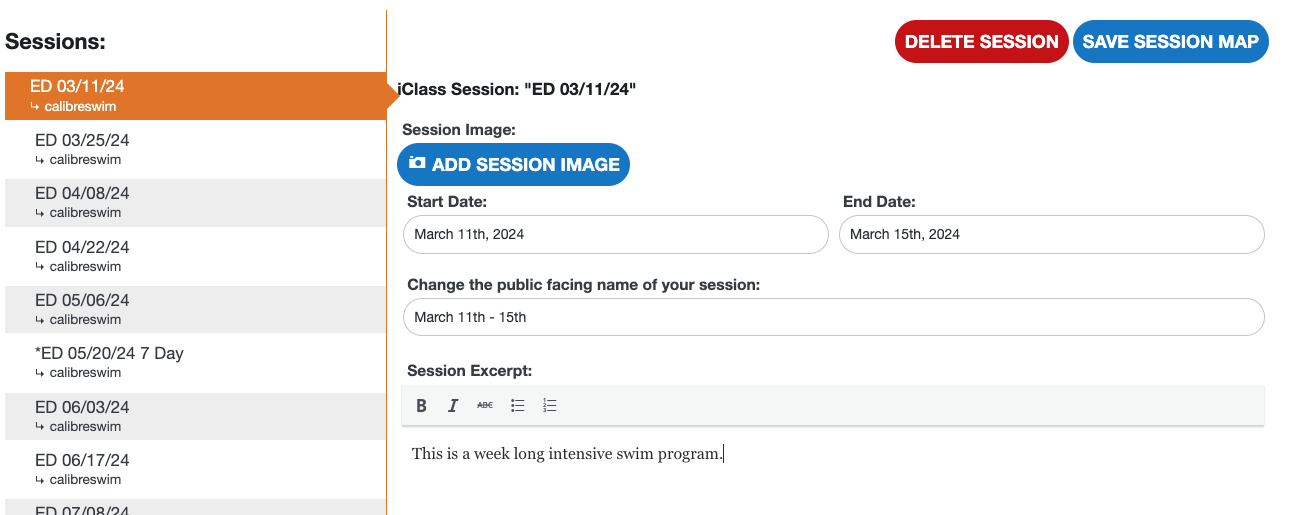Insert a numbered list in excerpt

549,405
